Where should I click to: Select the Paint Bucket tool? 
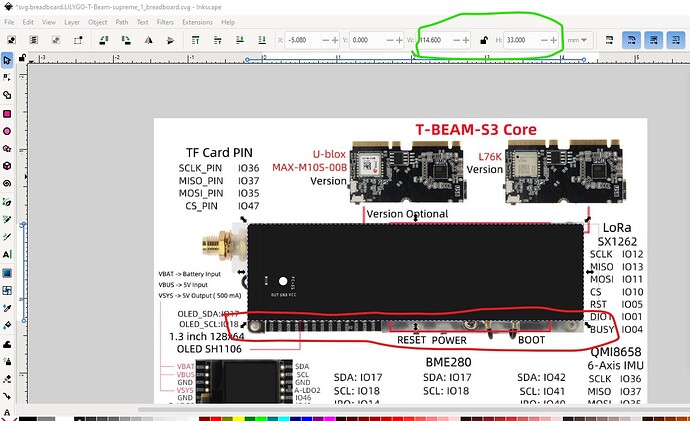point(7,326)
